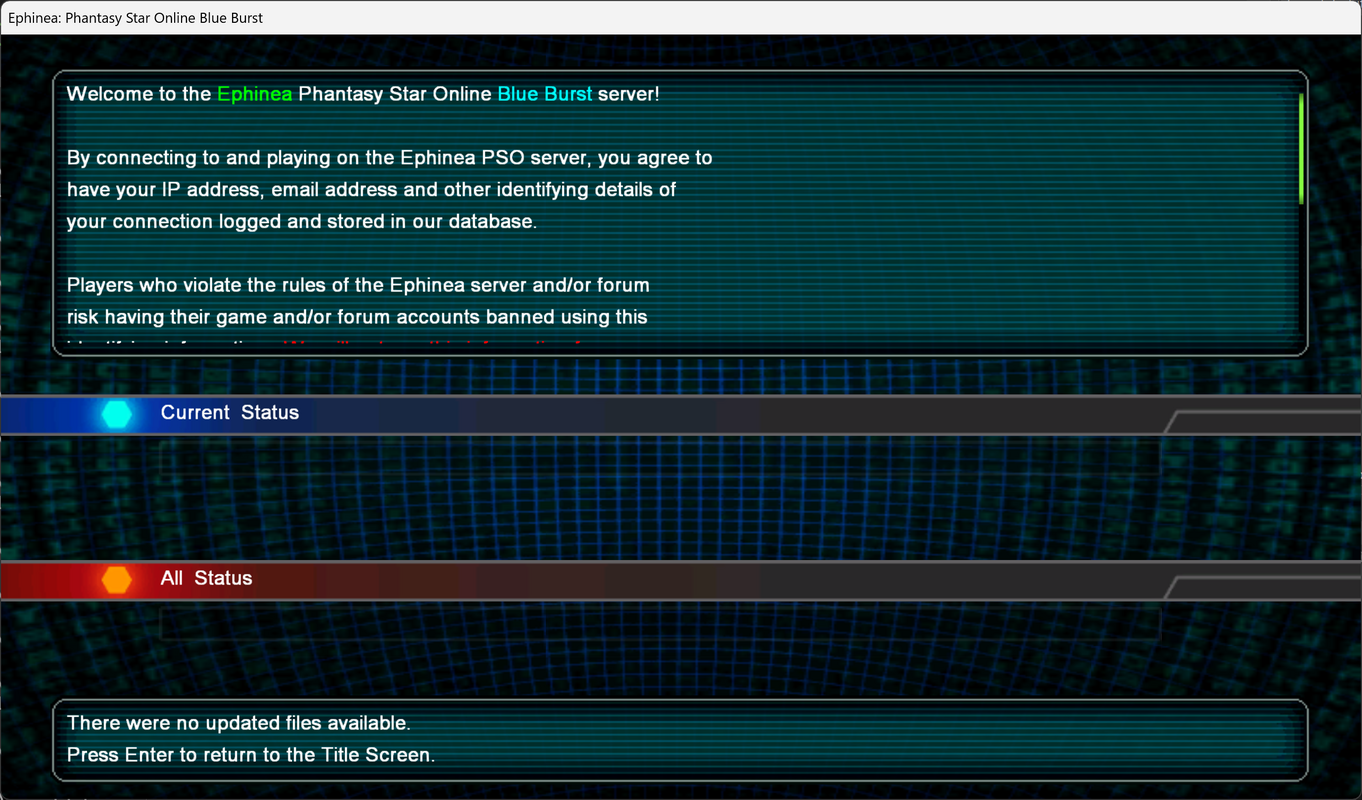Click the window title "Ephinea: Phantasy Star Online Blue Burst"
The width and height of the screenshot is (1362, 800).
[x=136, y=18]
